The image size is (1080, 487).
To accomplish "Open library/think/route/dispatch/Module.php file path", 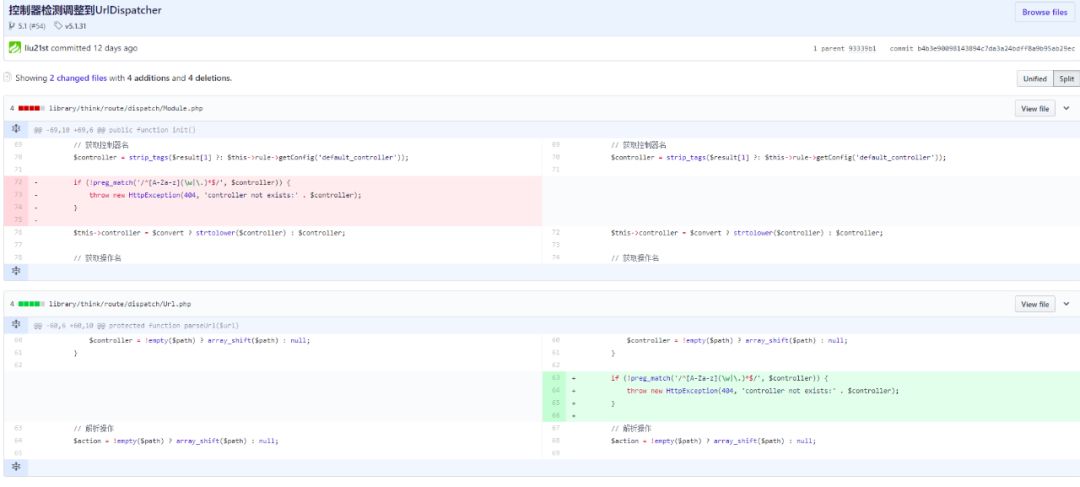I will click(126, 109).
